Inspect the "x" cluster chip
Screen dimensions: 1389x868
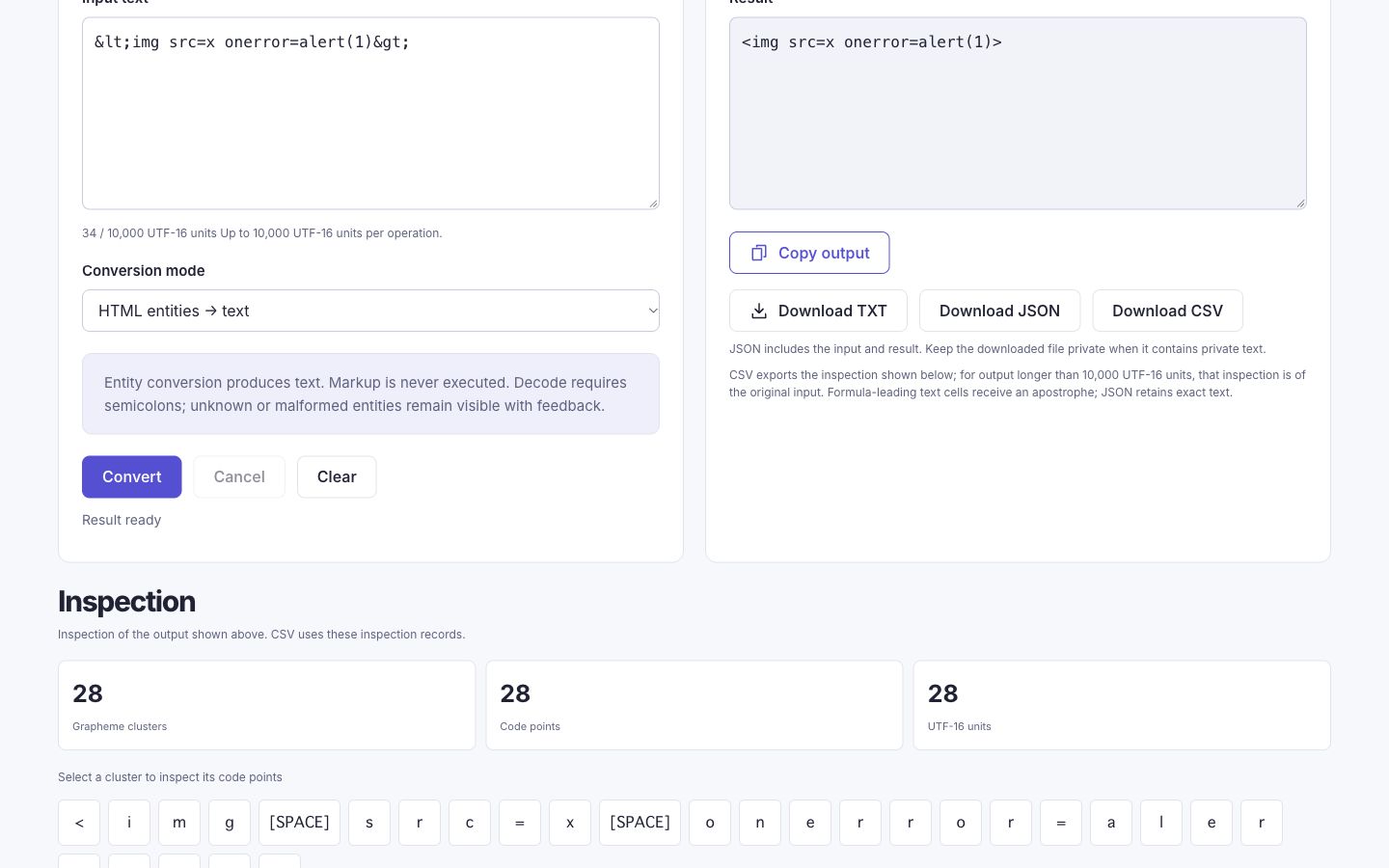pyautogui.click(x=570, y=823)
